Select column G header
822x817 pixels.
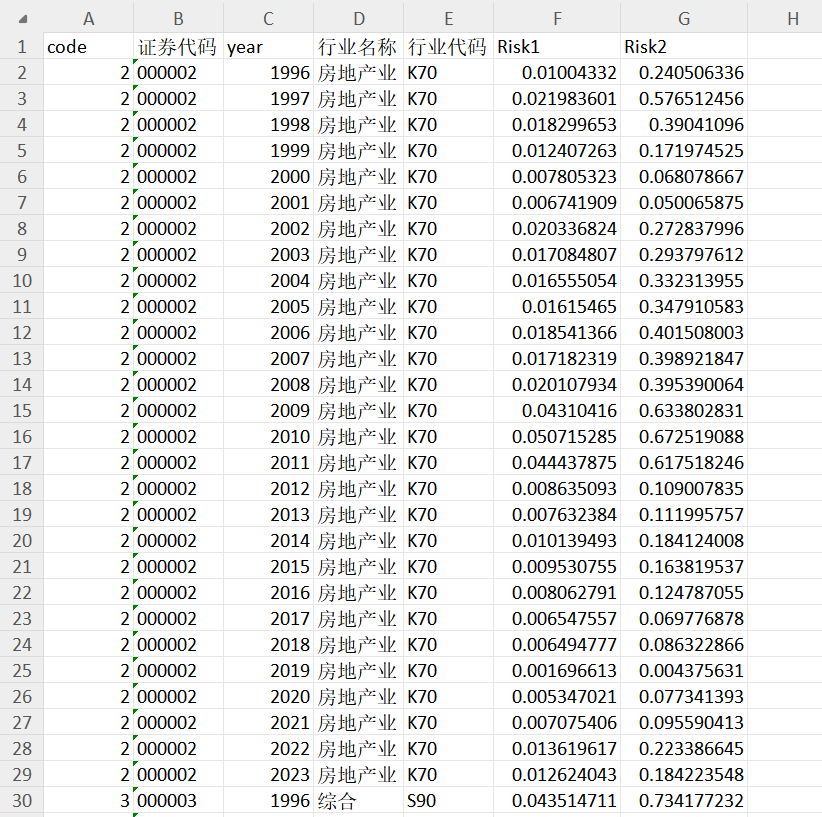pos(684,18)
